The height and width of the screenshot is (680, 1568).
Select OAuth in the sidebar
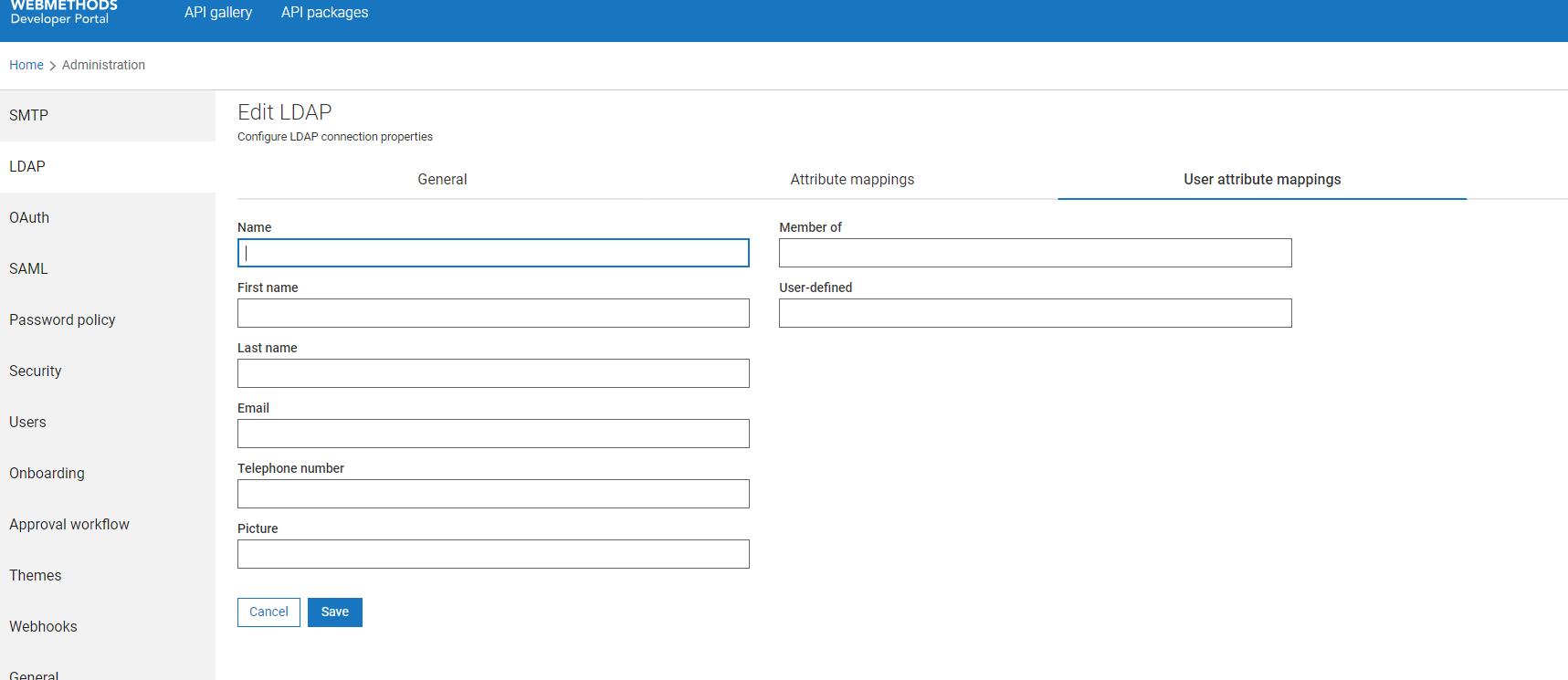(x=29, y=218)
